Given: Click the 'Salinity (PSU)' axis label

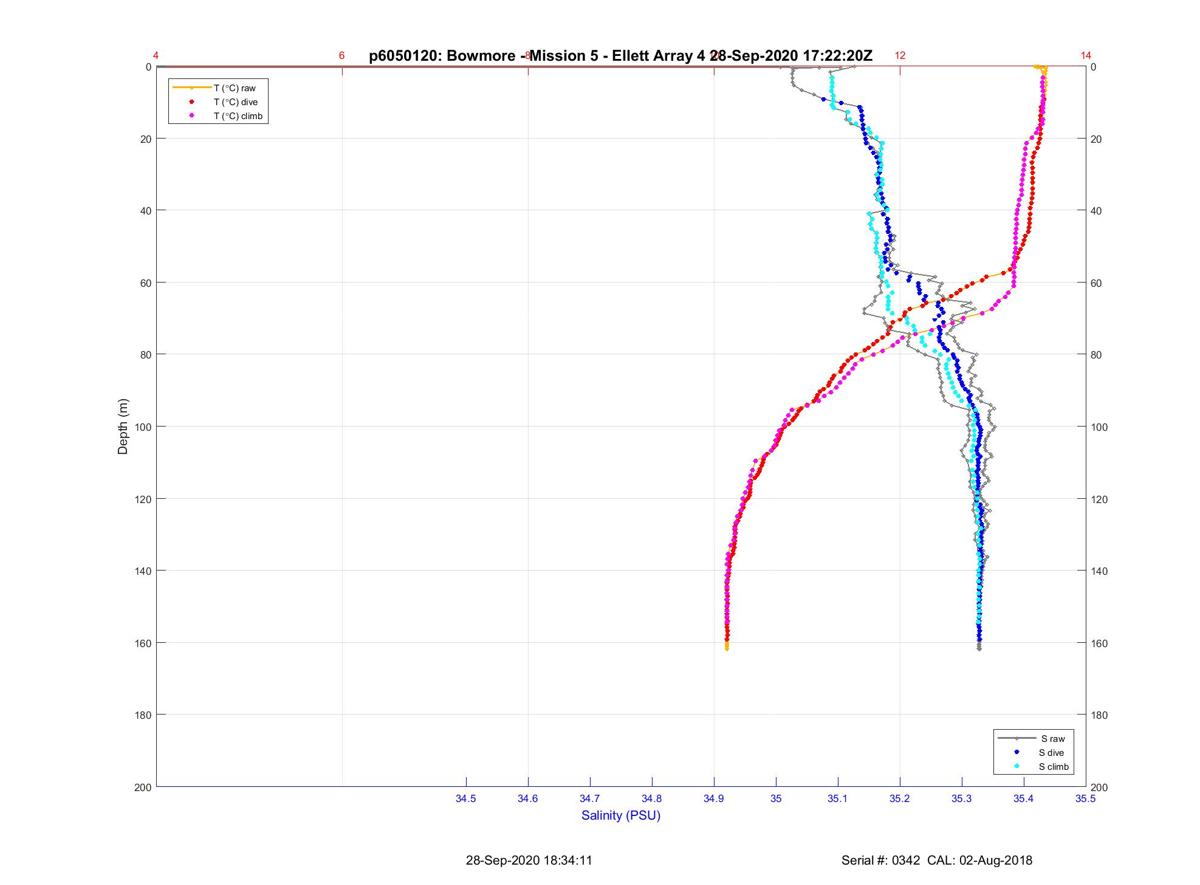Looking at the screenshot, I should point(621,816).
